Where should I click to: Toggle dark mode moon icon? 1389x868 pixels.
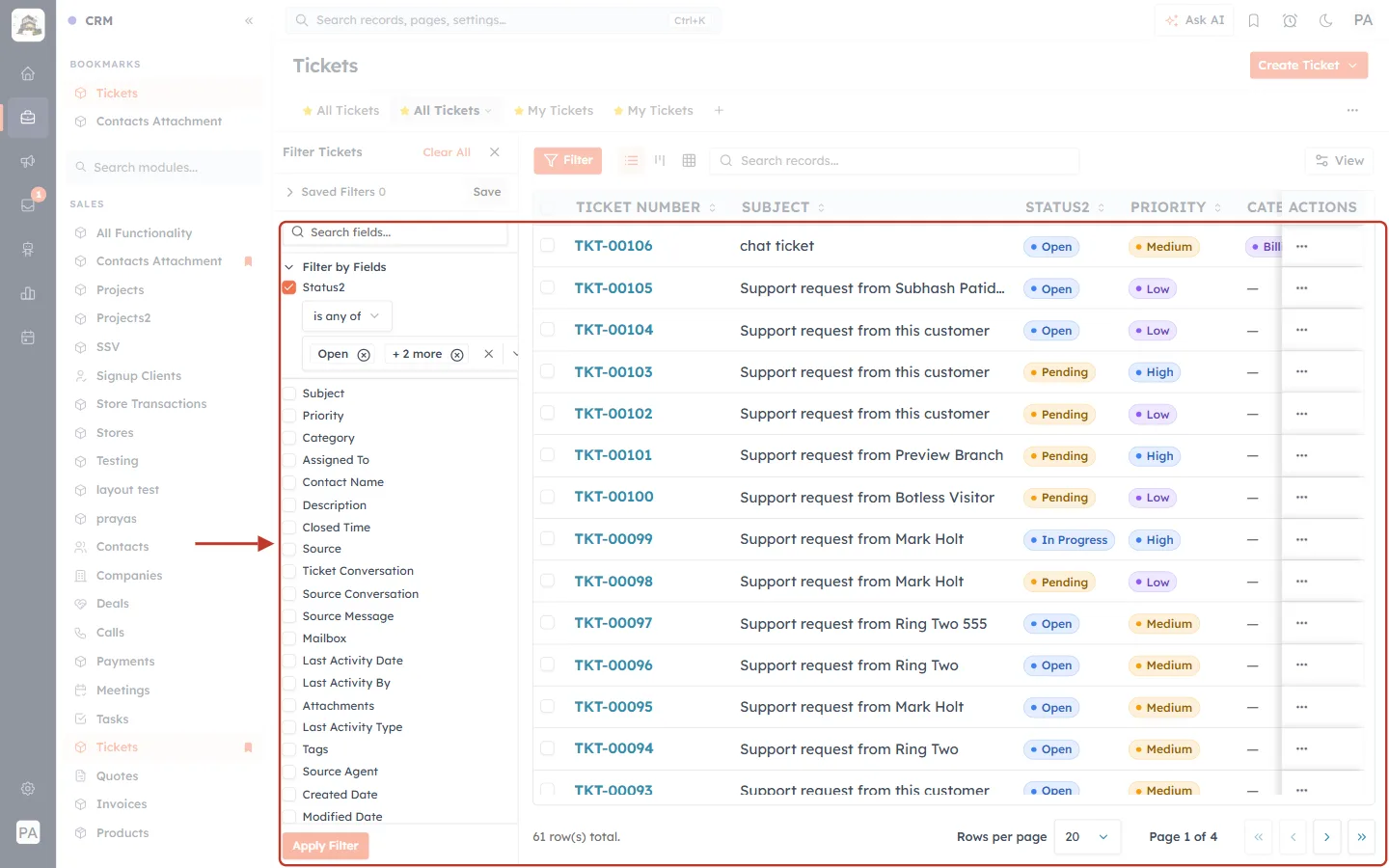pos(1326,20)
